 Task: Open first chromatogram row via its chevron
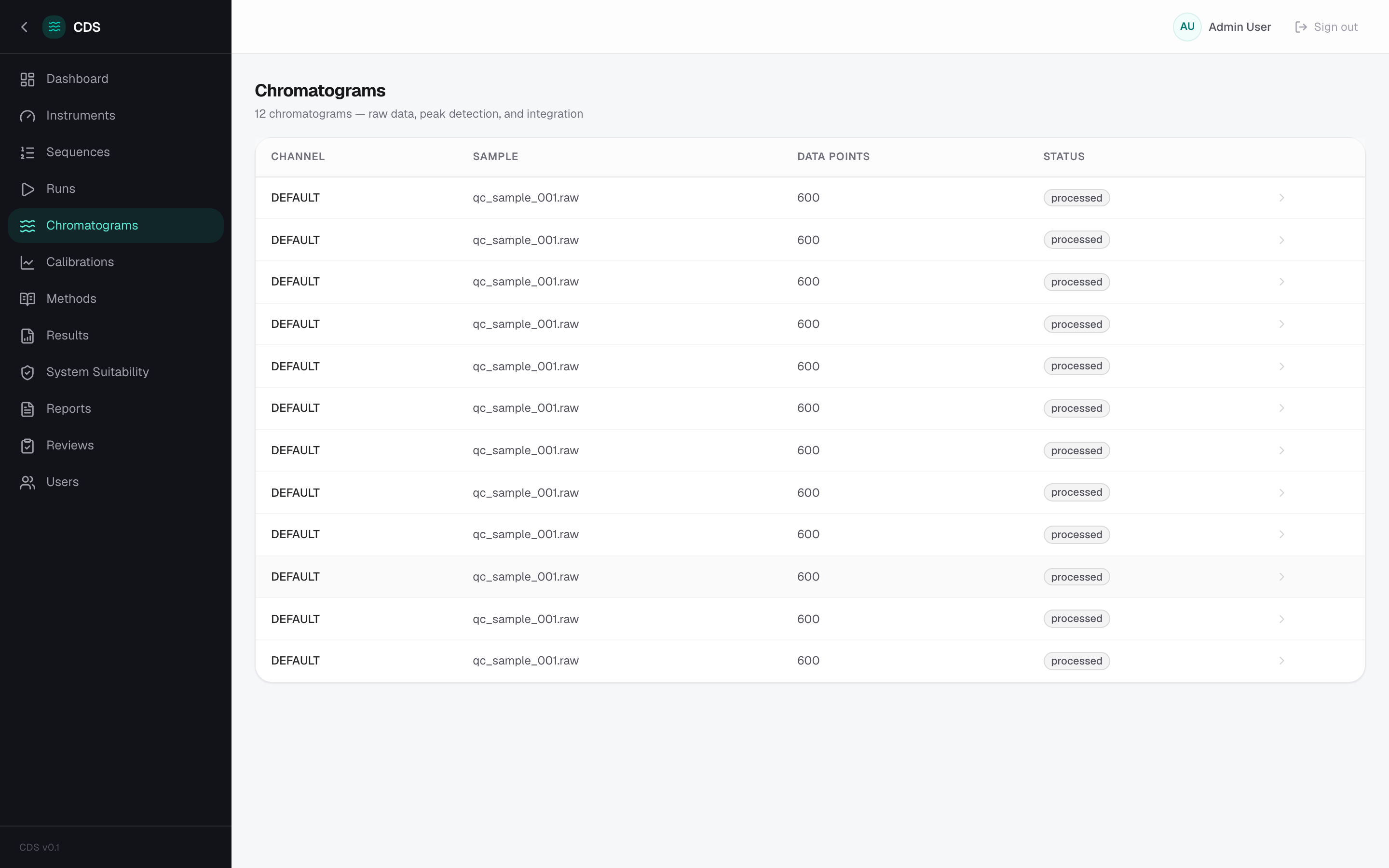(1281, 198)
